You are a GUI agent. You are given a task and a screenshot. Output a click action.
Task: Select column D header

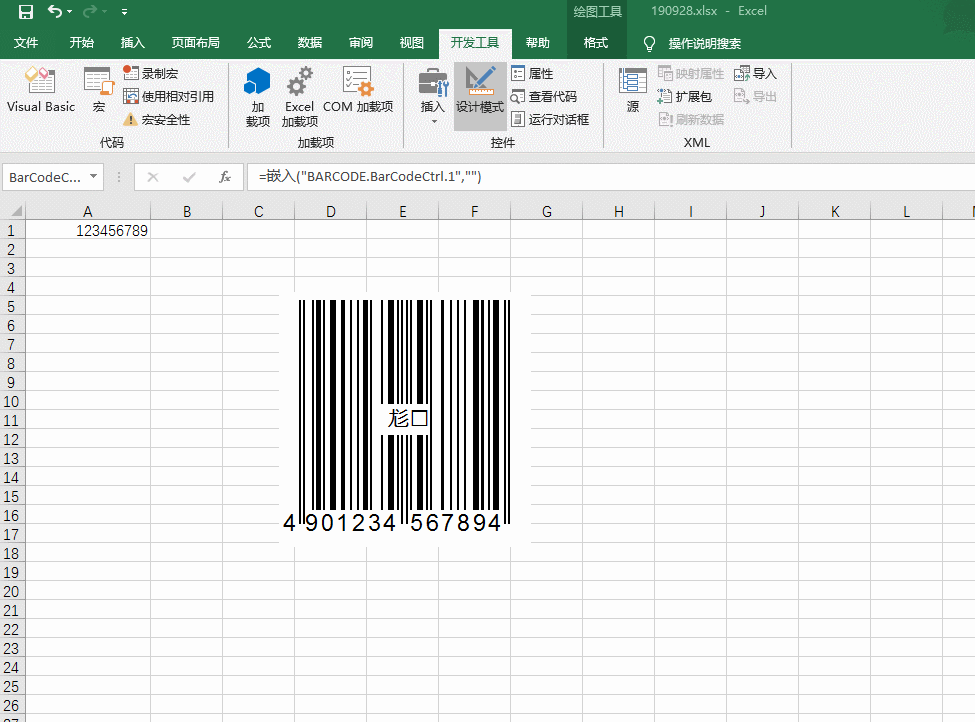(x=330, y=211)
